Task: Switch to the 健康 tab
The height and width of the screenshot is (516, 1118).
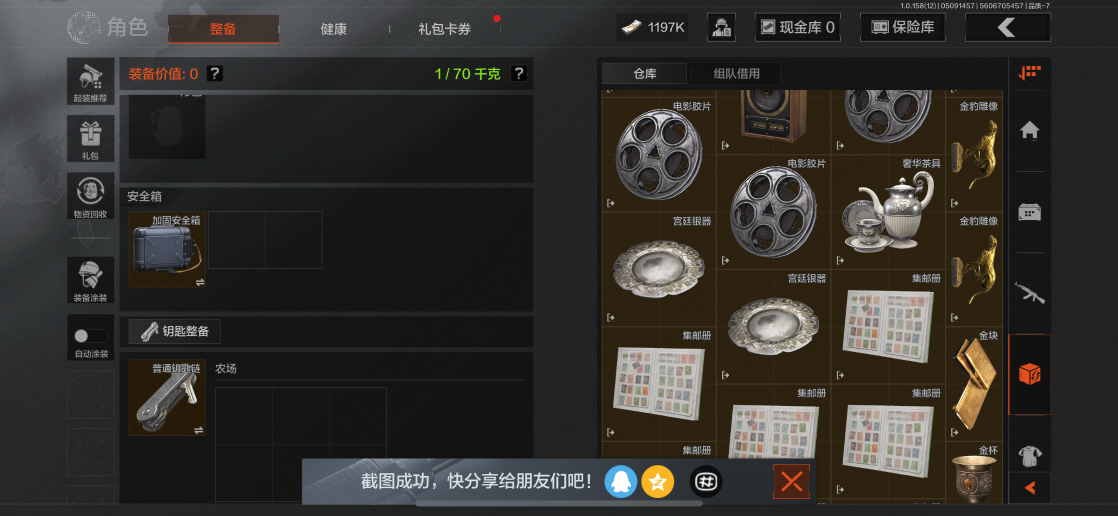Action: click(x=334, y=29)
